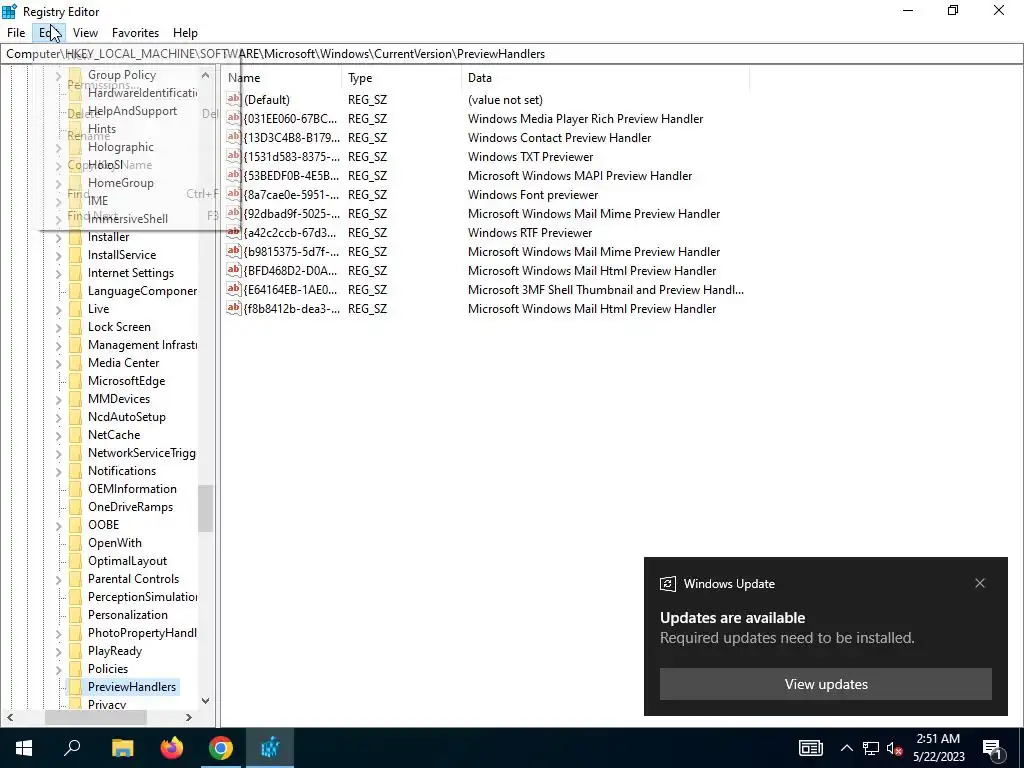Expand the Notifications key
This screenshot has height=768, width=1024.
click(x=58, y=471)
